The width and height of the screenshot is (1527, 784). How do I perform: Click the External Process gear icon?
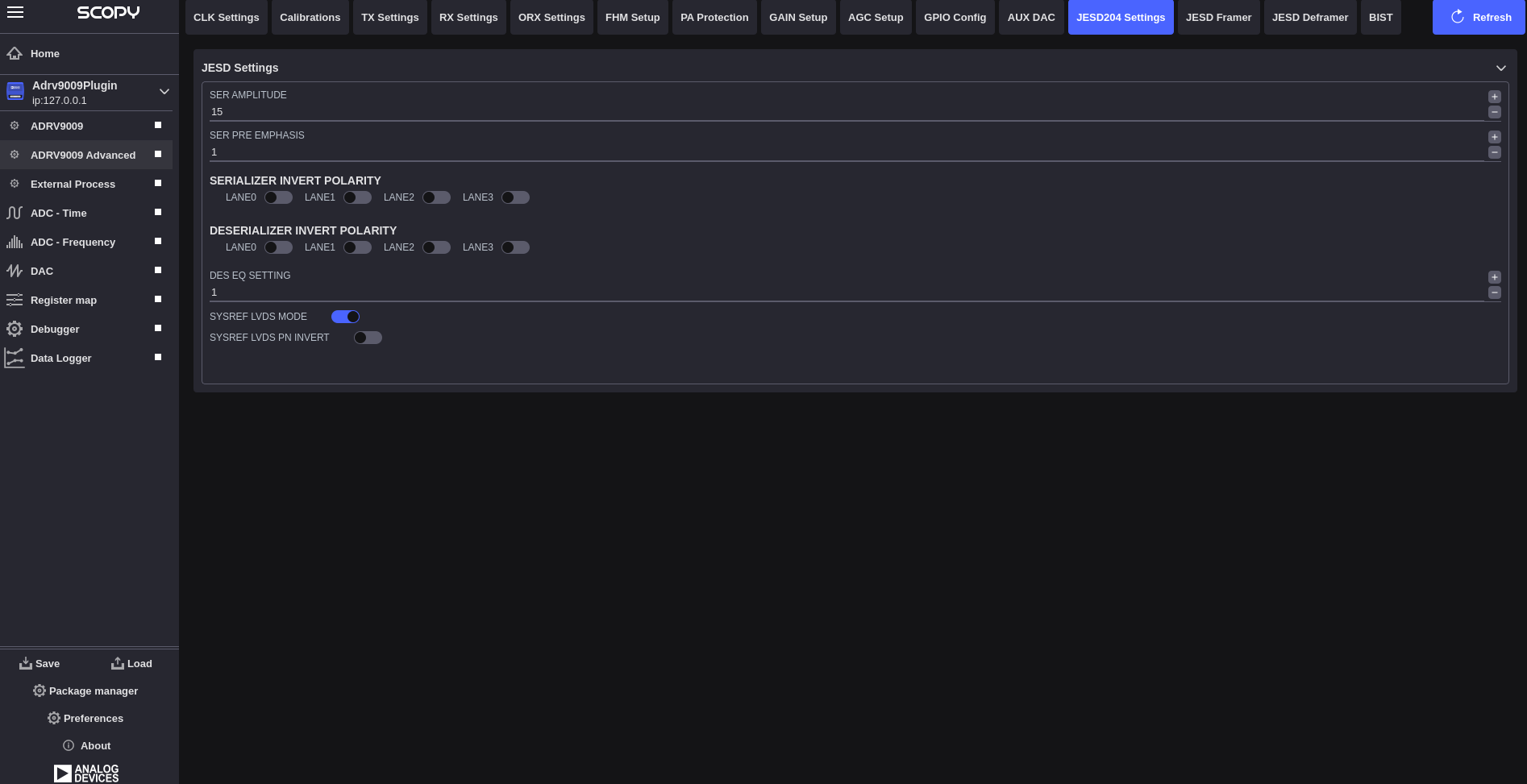coord(15,184)
